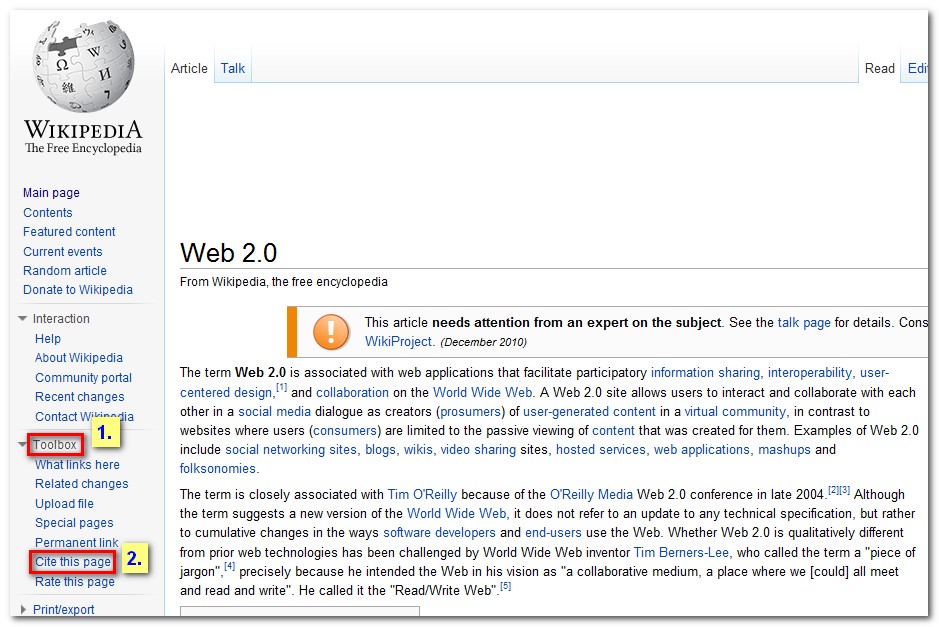Open the consumers link
Image resolution: width=939 pixels, height=627 pixels.
pos(345,431)
